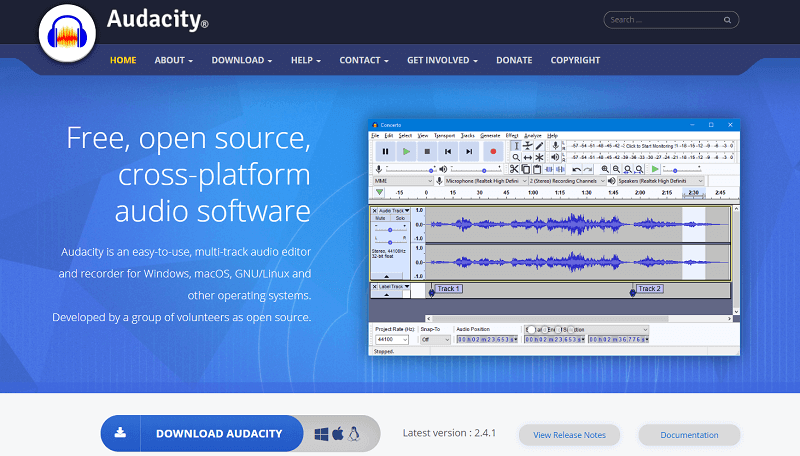Click Skip to Start button
The image size is (800, 456).
(x=448, y=151)
